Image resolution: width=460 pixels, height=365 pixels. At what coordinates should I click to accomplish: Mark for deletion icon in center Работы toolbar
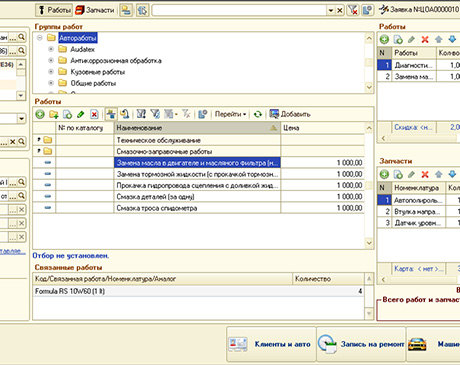(94, 114)
